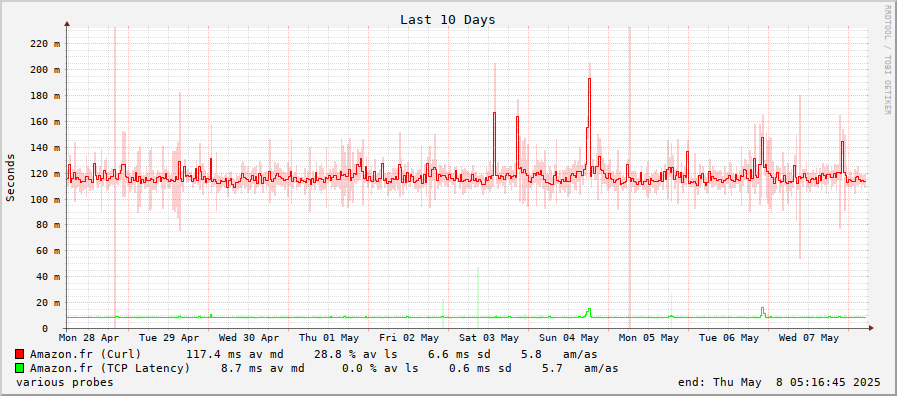Click the 'Seconds' y-axis label
The height and width of the screenshot is (396, 897).
point(10,177)
